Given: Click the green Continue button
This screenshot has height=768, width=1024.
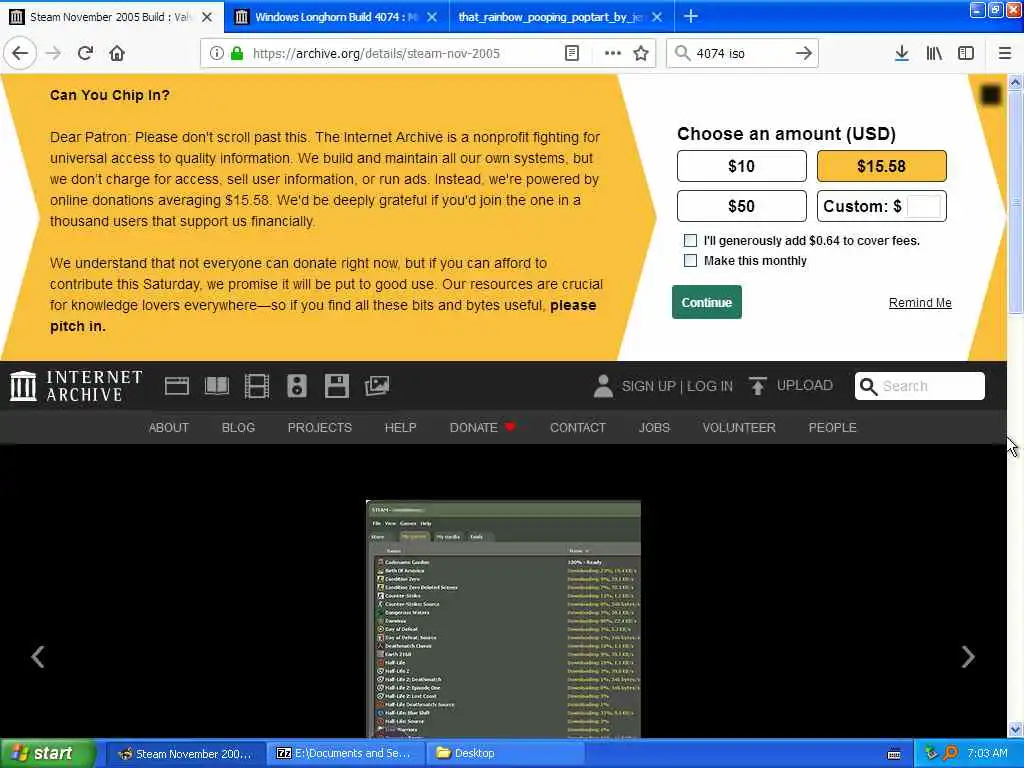Looking at the screenshot, I should click(x=707, y=302).
